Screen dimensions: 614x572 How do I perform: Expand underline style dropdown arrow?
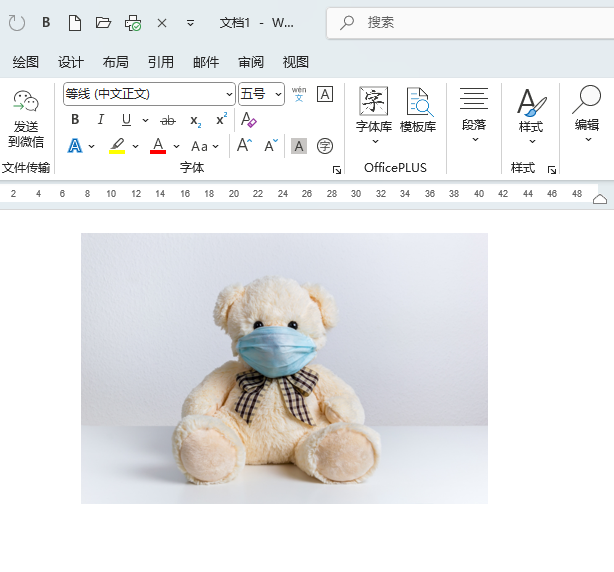coord(145,120)
